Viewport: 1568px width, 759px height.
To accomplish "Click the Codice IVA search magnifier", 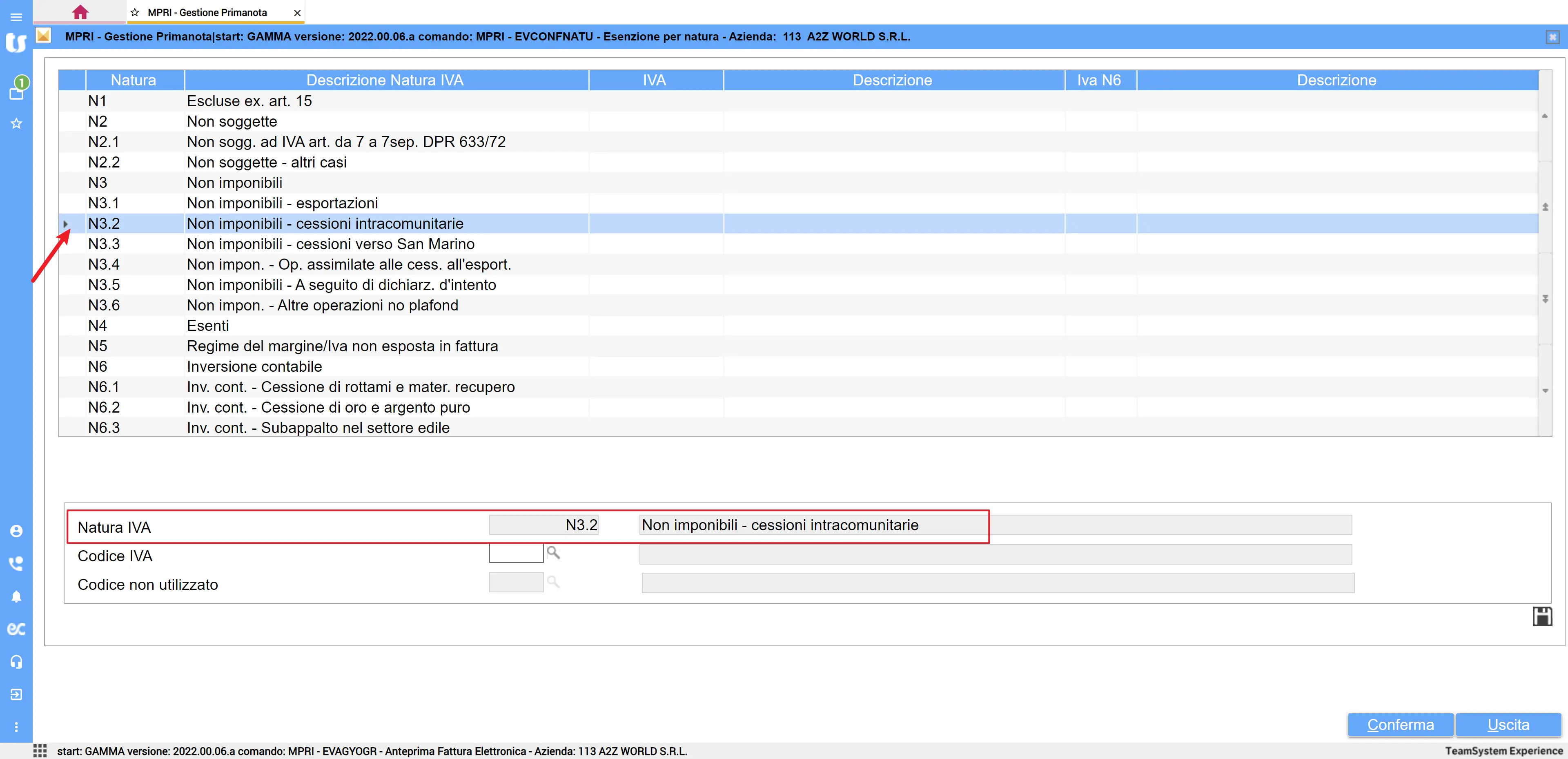I will [553, 552].
